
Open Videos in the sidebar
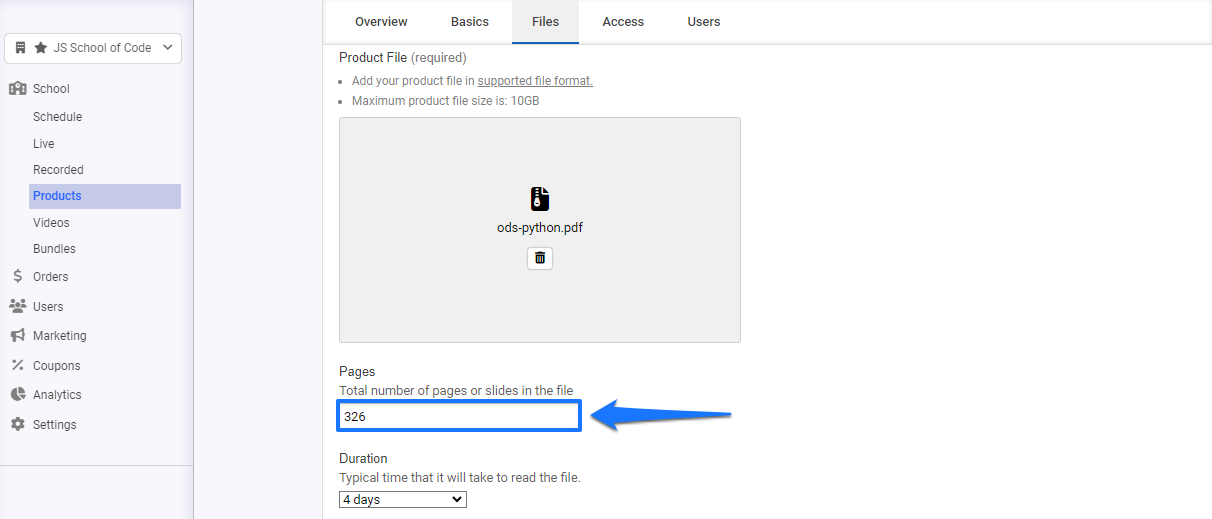coord(51,223)
